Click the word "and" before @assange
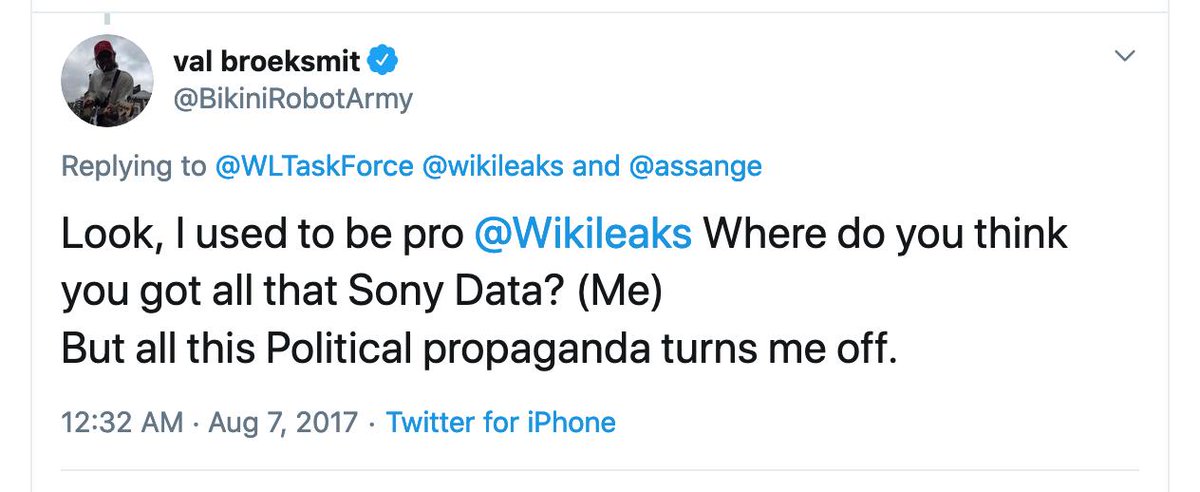Viewport: 1200px width, 492px height. [595, 166]
